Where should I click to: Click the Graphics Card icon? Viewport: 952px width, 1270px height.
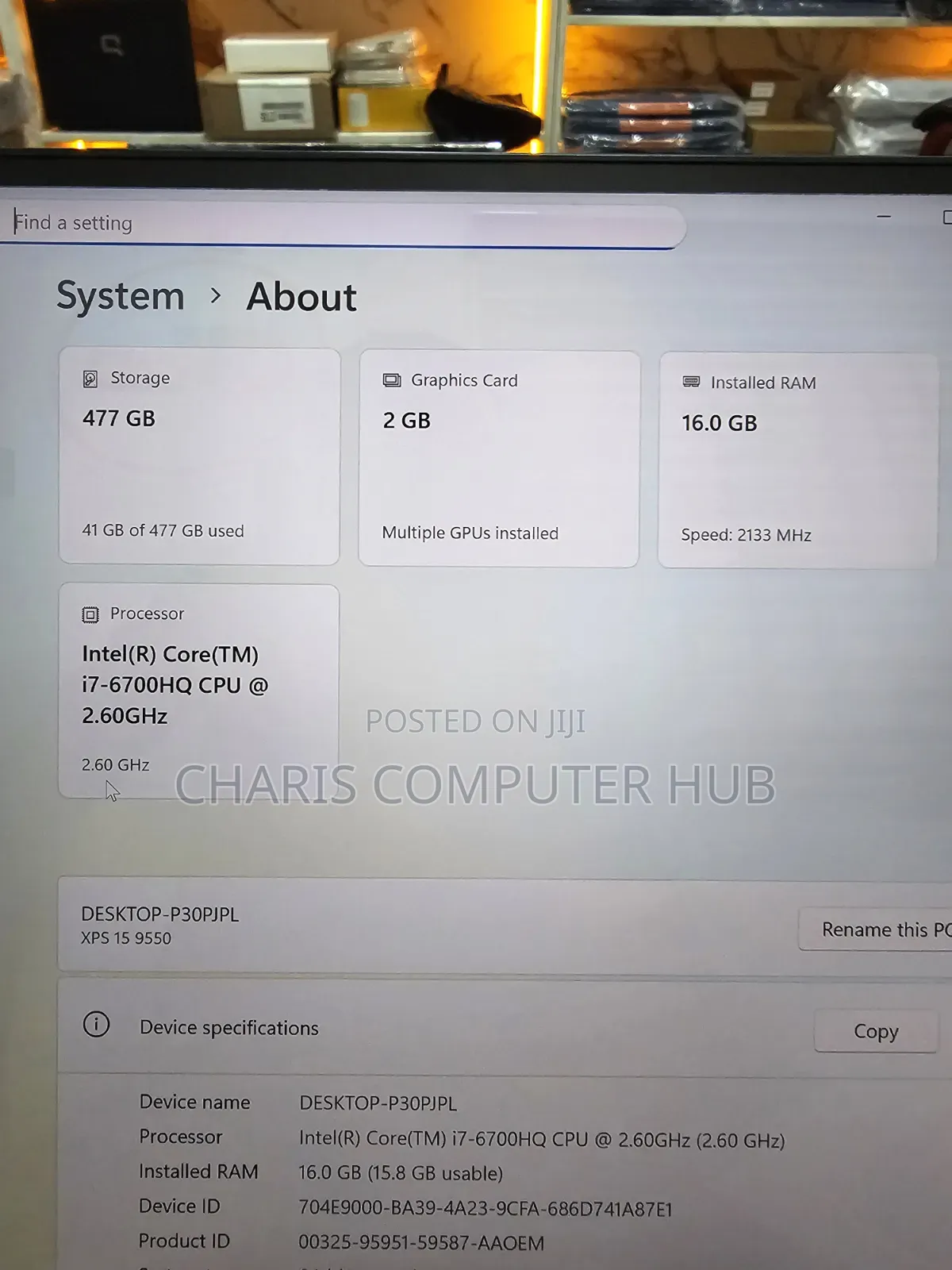(392, 380)
